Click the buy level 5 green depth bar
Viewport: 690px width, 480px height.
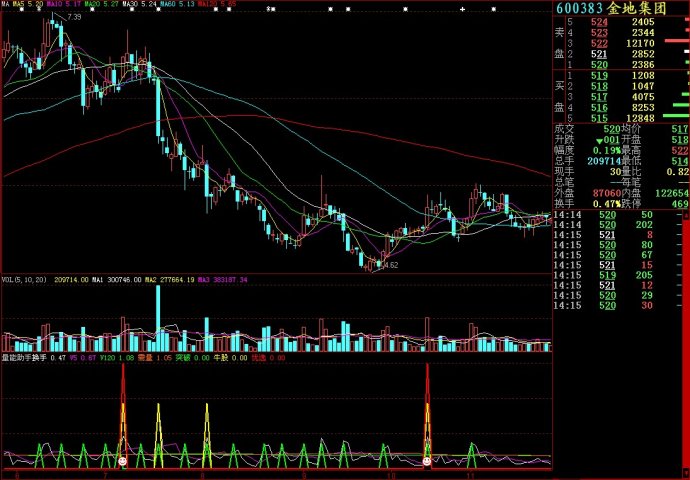click(x=675, y=116)
